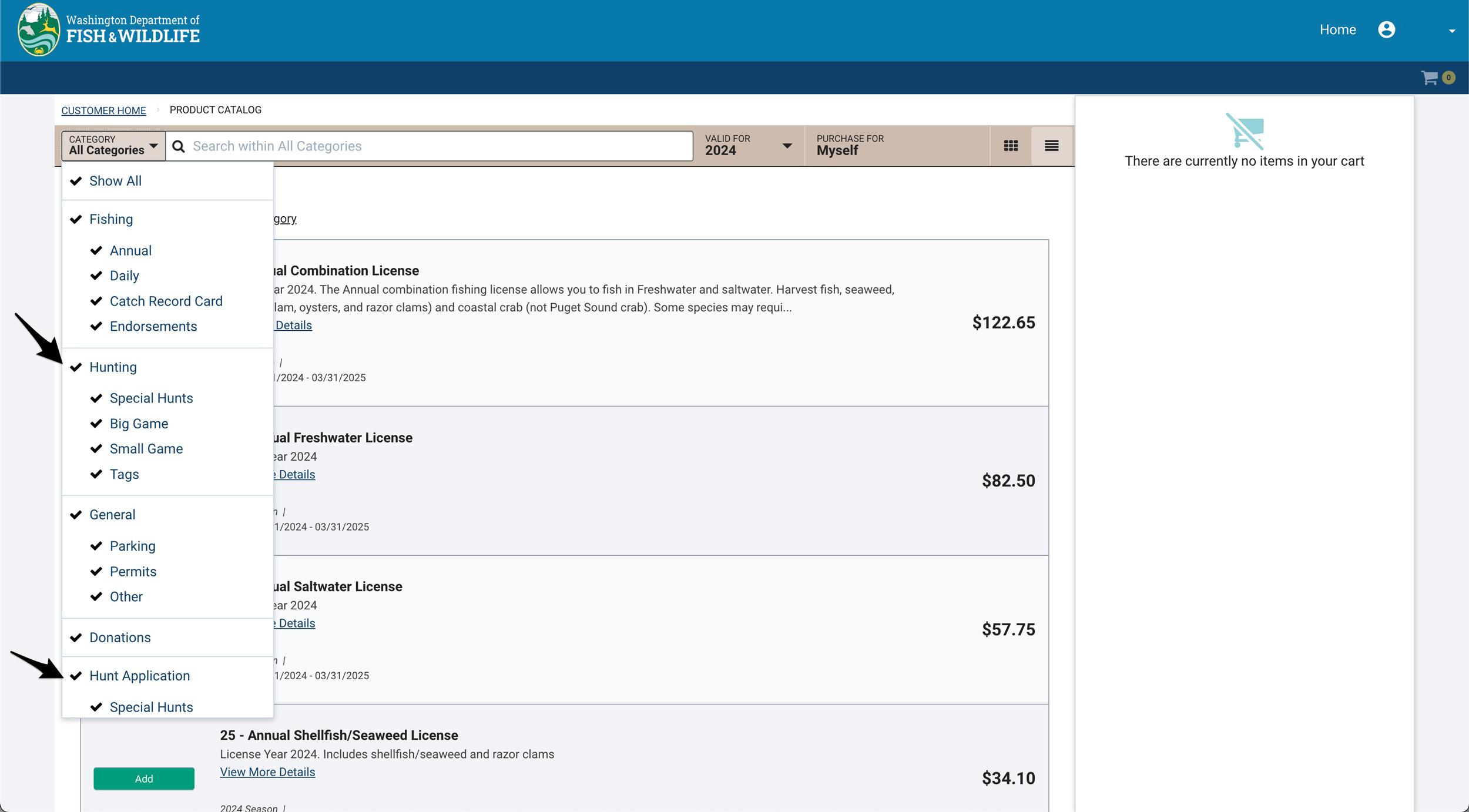1469x812 pixels.
Task: Choose Parking from the category menu
Action: tap(132, 546)
